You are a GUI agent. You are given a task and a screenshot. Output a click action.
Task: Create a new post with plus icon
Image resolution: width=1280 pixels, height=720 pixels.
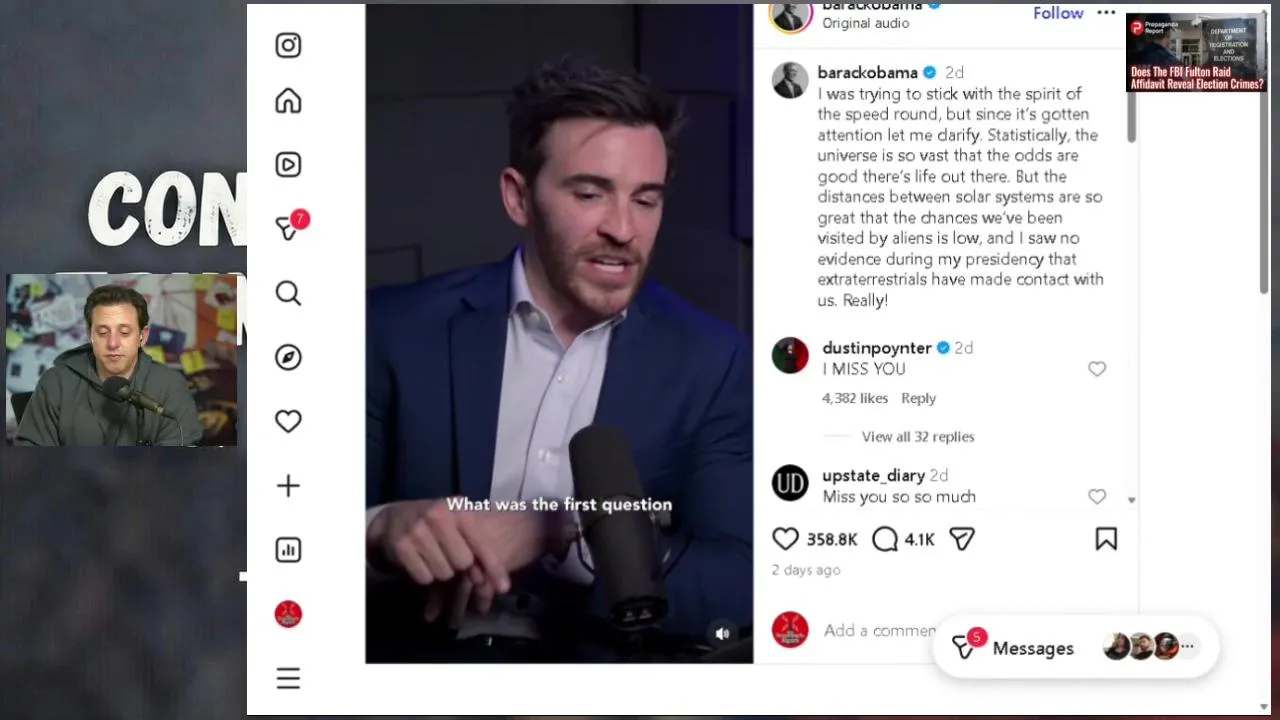[288, 486]
